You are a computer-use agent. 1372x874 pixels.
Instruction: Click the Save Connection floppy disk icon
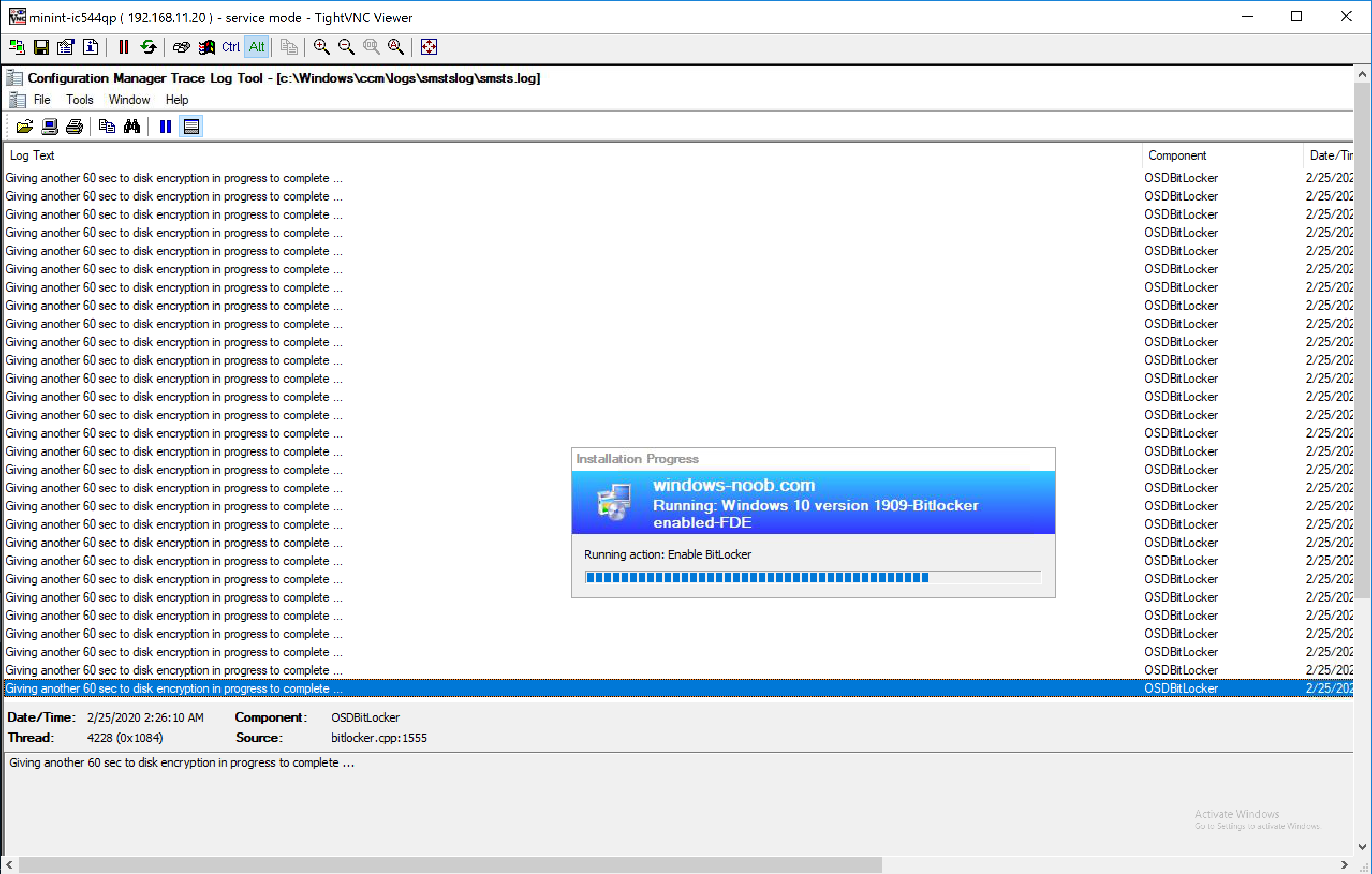point(41,47)
